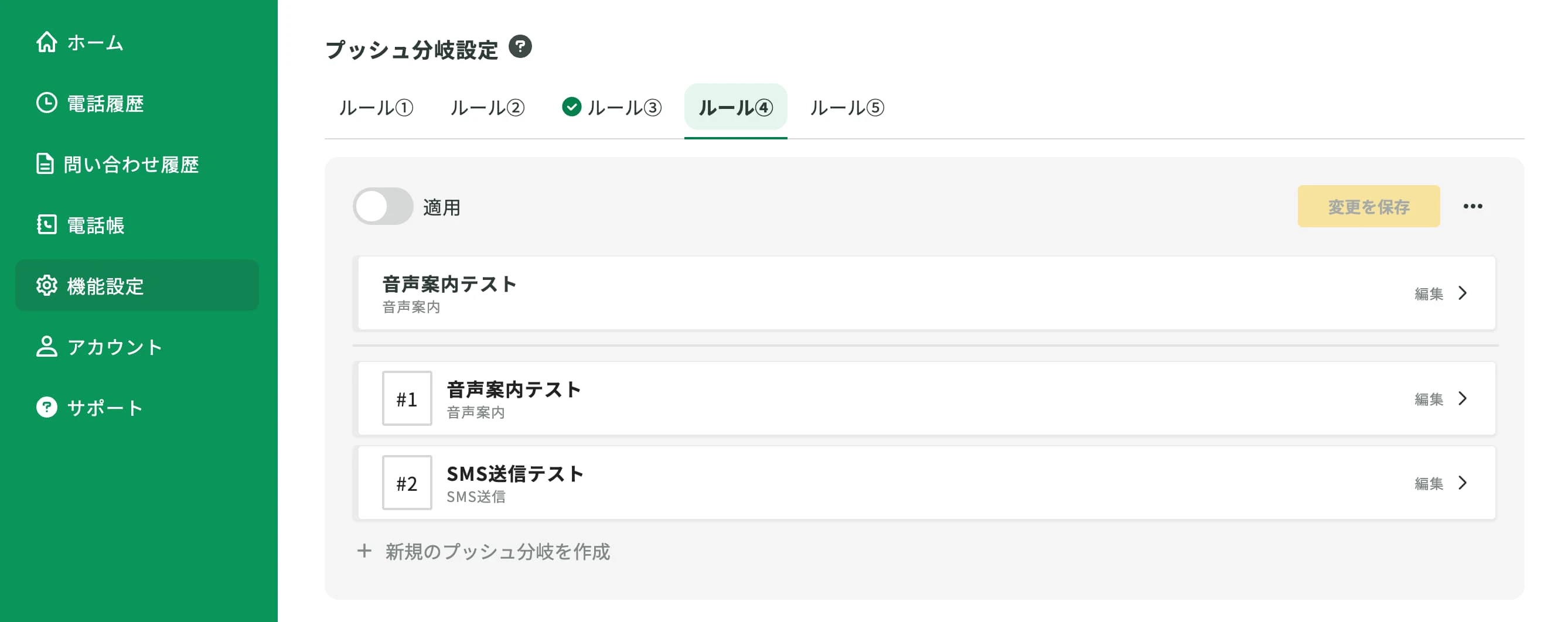The width and height of the screenshot is (1568, 622).
Task: Click the inquiry history document icon
Action: [x=45, y=165]
